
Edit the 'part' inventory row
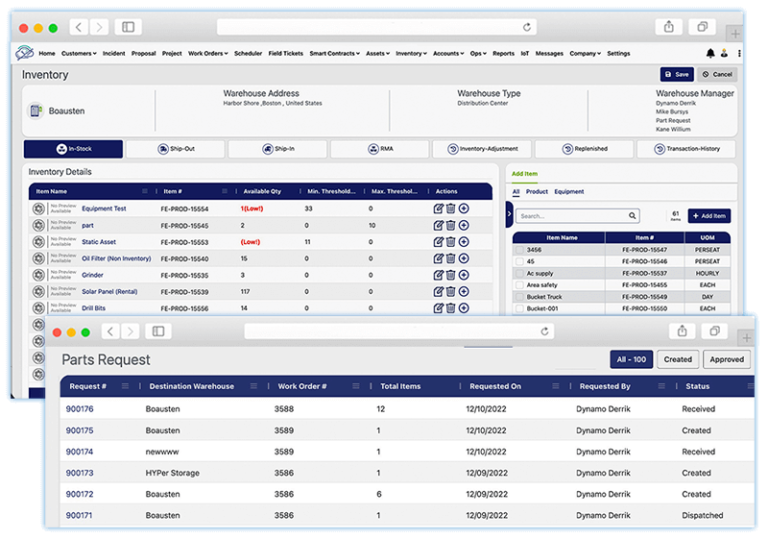[438, 225]
